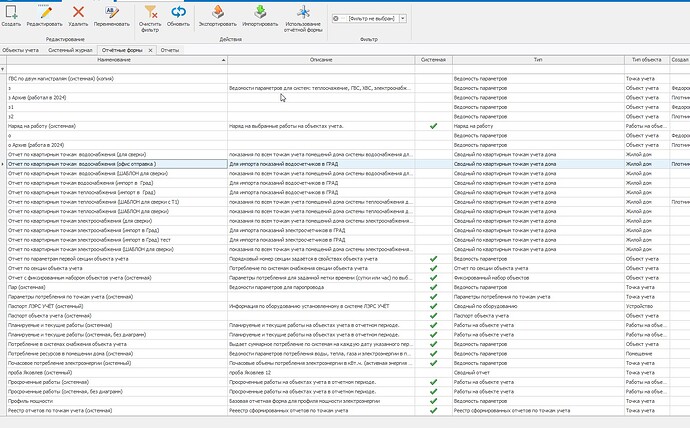Click the row indicator arrow of the selected row
This screenshot has height=428, width=690.
(3, 164)
